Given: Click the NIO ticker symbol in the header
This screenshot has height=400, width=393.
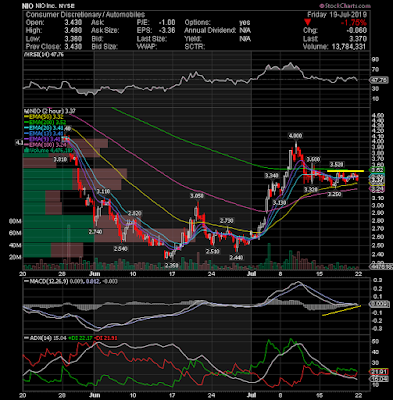Looking at the screenshot, I should (27, 6).
